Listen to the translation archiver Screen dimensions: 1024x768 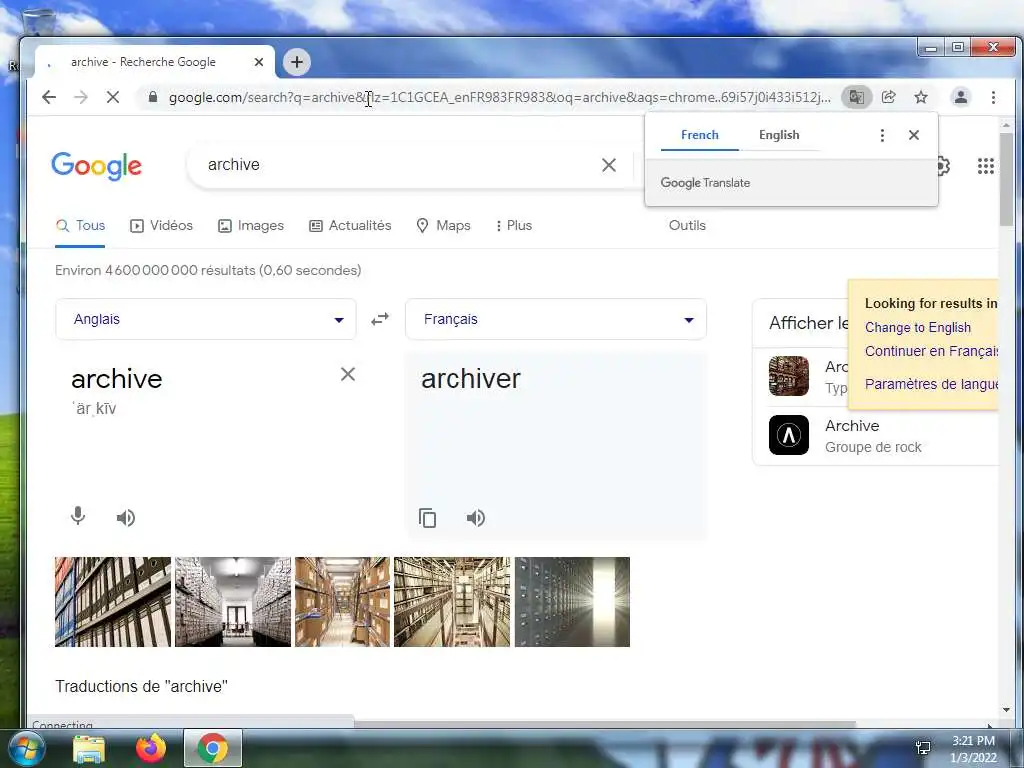[x=475, y=518]
